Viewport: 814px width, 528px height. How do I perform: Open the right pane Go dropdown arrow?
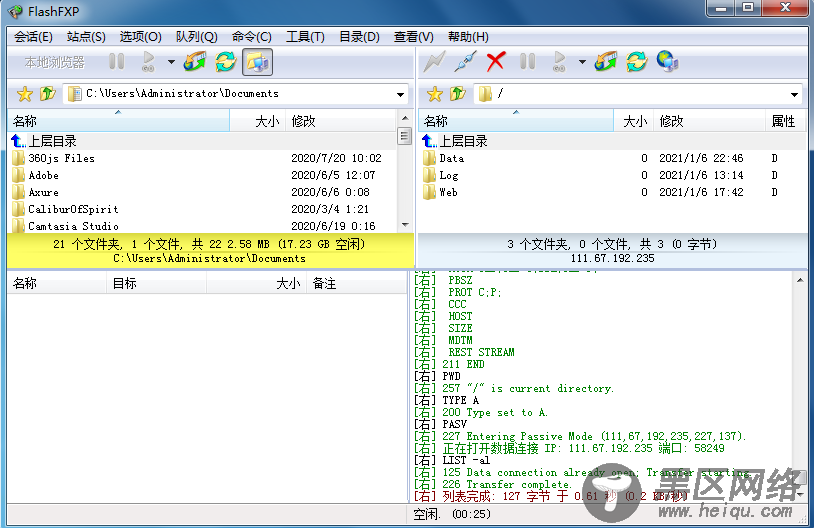pyautogui.click(x=582, y=62)
